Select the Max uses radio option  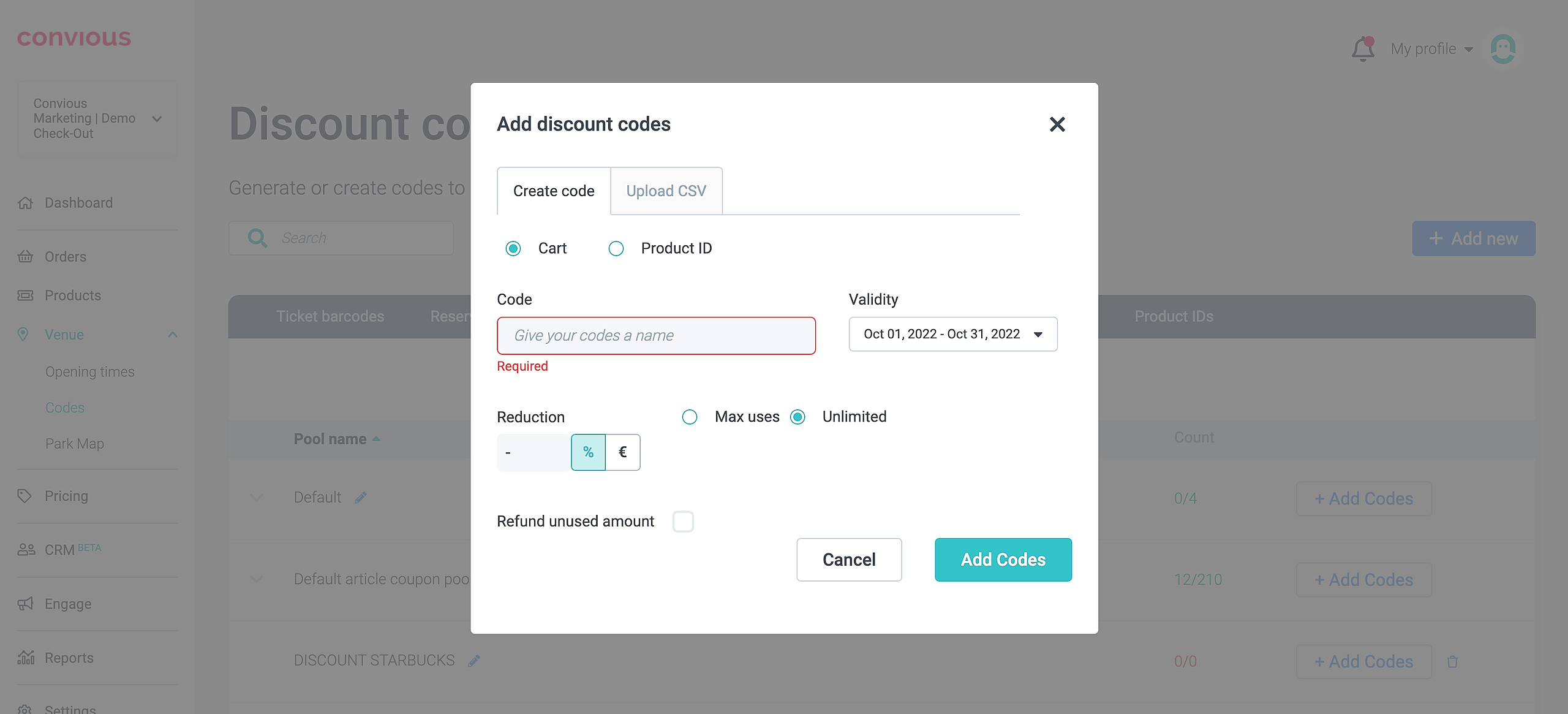(690, 417)
